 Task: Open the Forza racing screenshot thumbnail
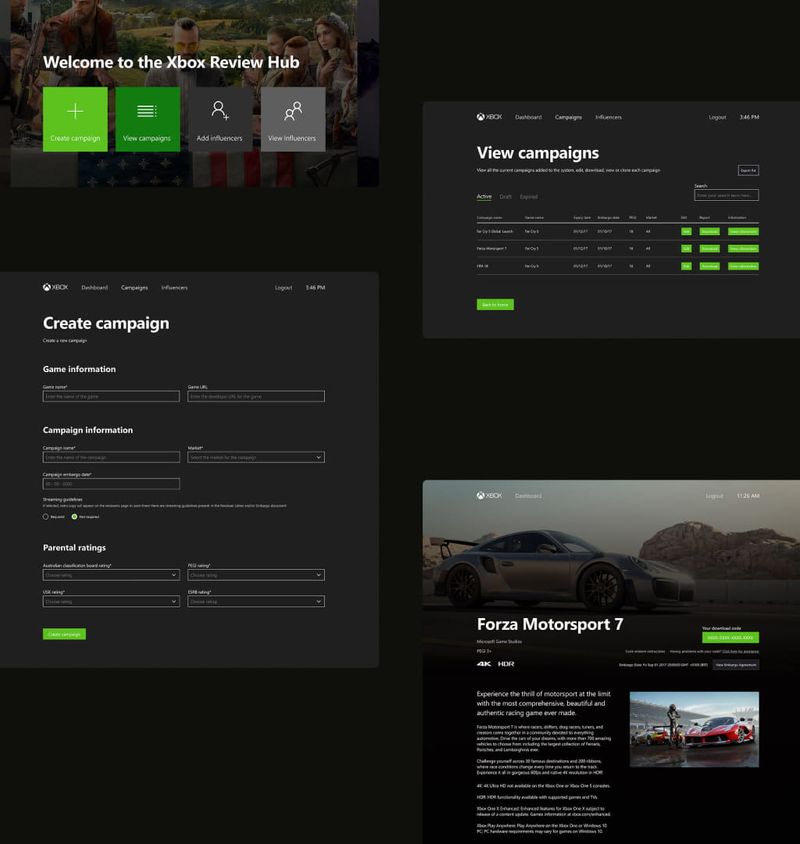coord(694,729)
